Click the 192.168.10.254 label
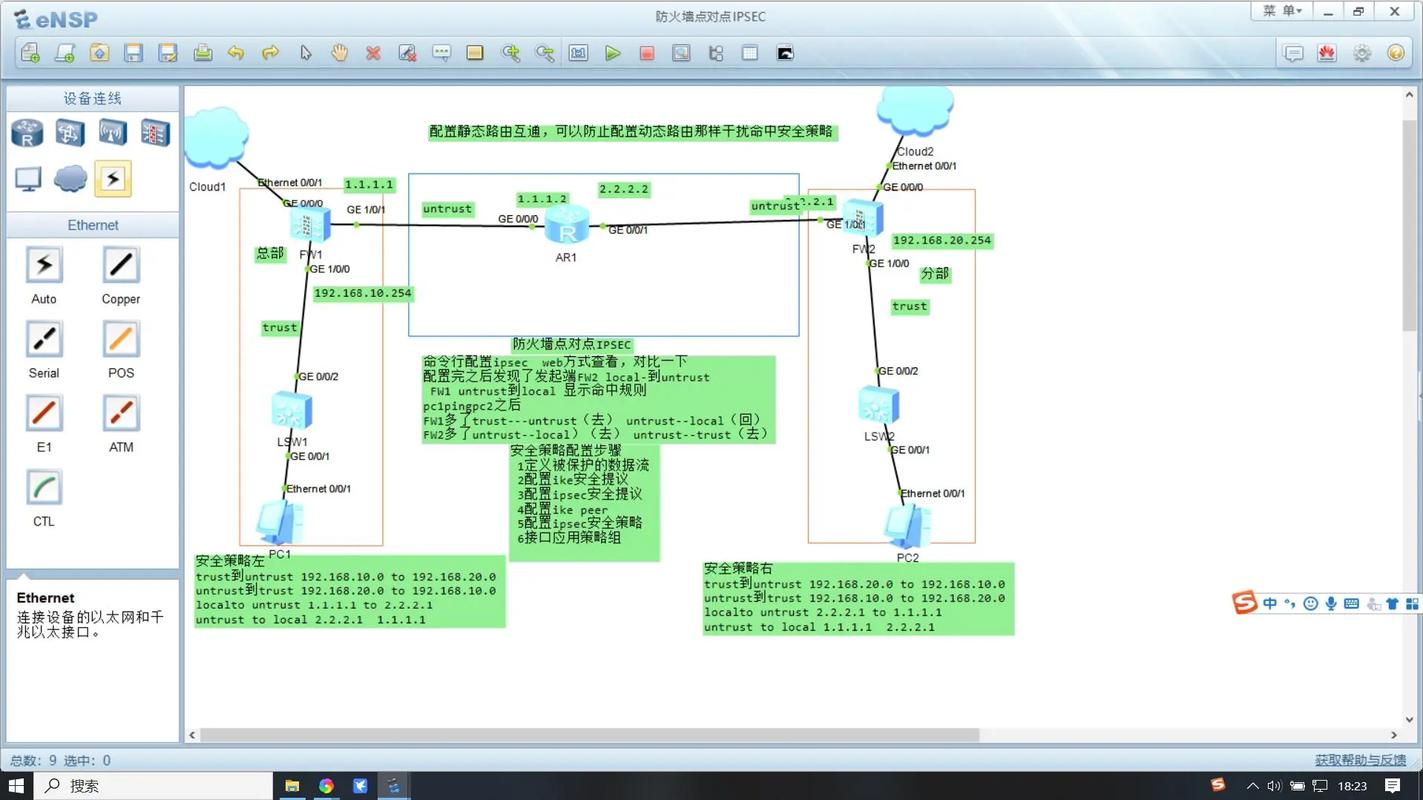The width and height of the screenshot is (1423, 800). [363, 294]
